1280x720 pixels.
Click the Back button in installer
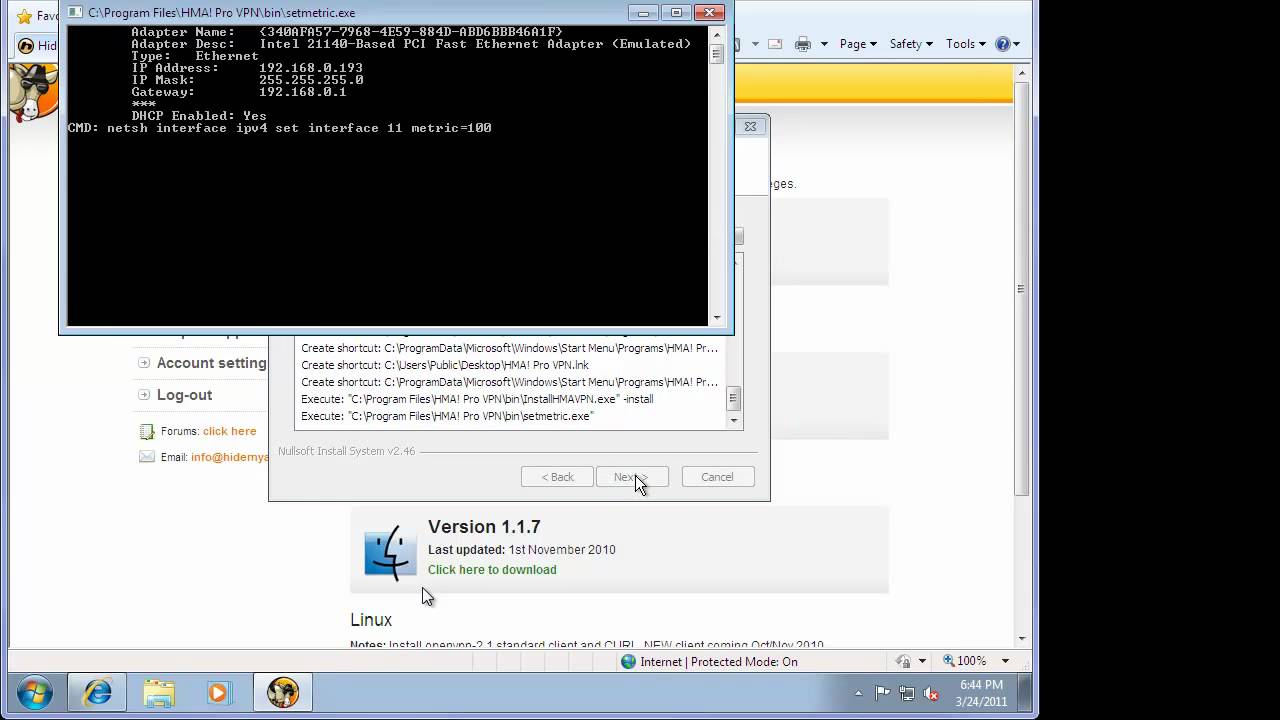pos(557,477)
